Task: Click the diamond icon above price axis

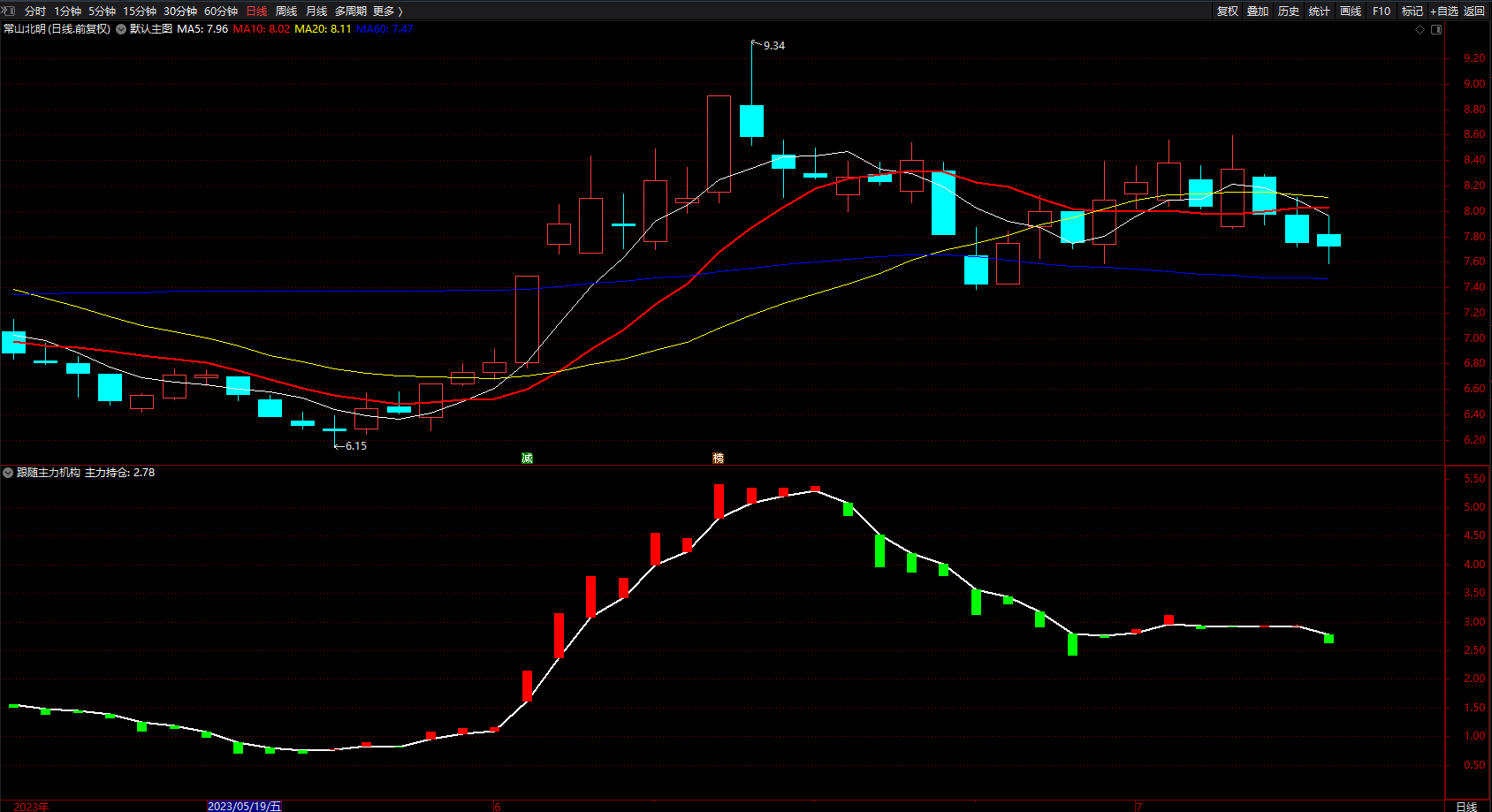Action: [x=1420, y=29]
